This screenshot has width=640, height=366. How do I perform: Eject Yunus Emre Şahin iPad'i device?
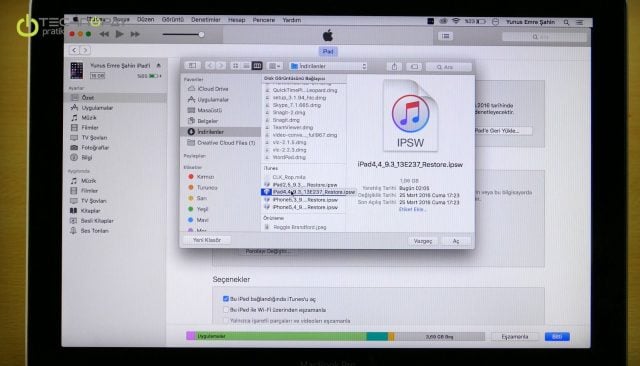tap(158, 65)
